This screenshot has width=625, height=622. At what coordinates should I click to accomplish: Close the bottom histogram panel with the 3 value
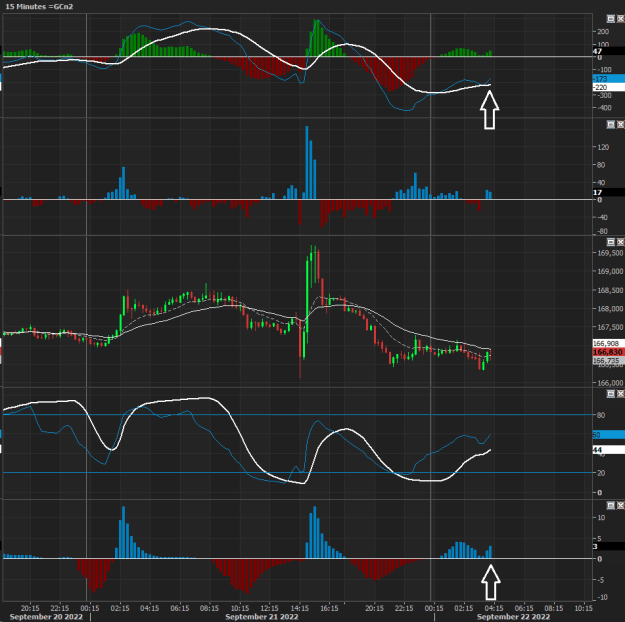pos(621,506)
